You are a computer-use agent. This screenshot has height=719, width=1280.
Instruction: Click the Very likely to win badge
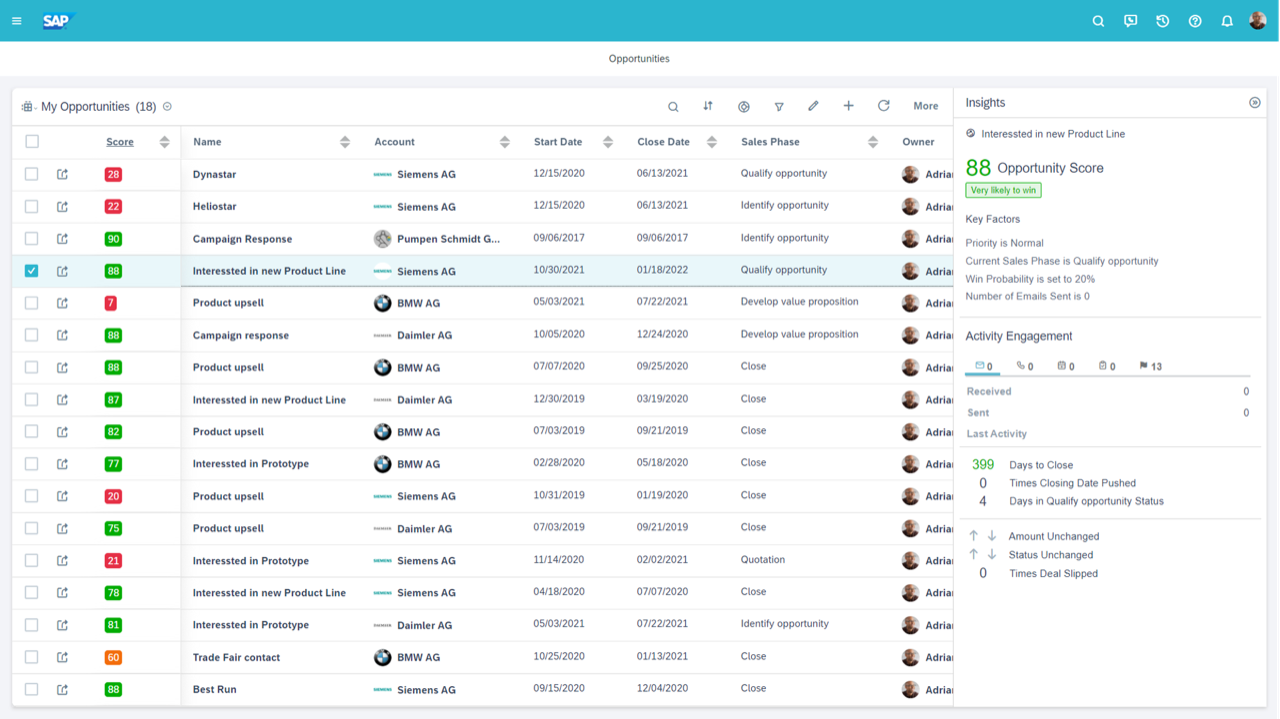[x=1003, y=190]
